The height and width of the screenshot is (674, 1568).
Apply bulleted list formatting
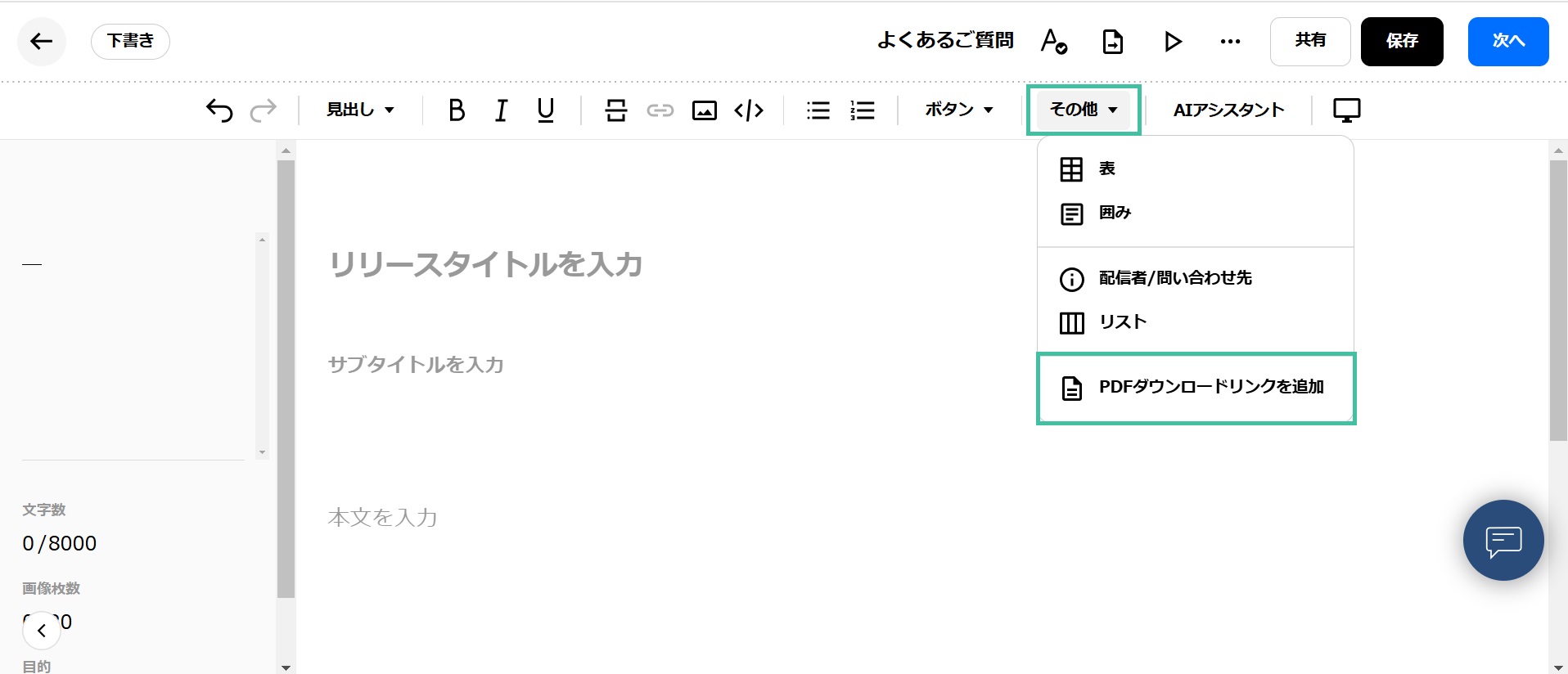818,110
